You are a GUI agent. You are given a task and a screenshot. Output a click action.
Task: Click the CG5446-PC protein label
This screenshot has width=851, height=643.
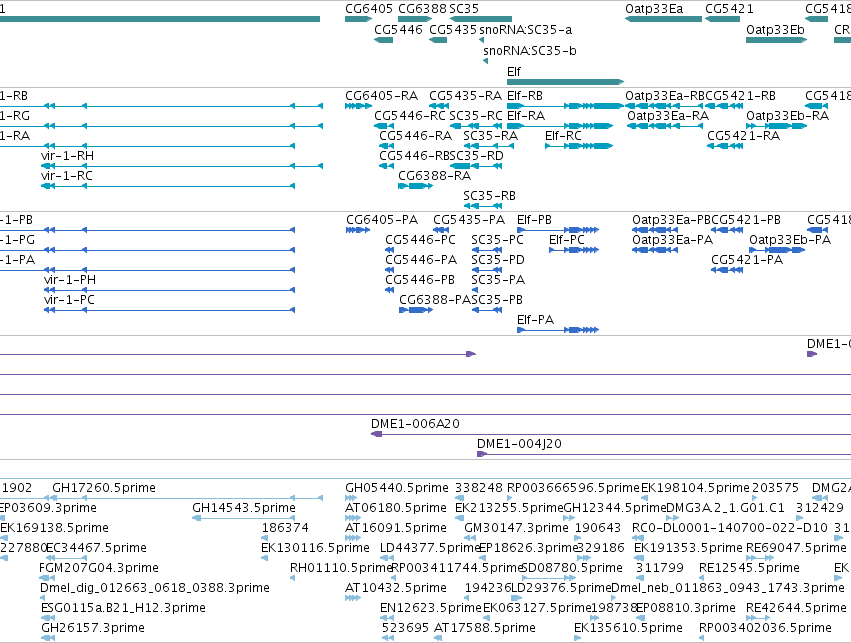[421, 240]
